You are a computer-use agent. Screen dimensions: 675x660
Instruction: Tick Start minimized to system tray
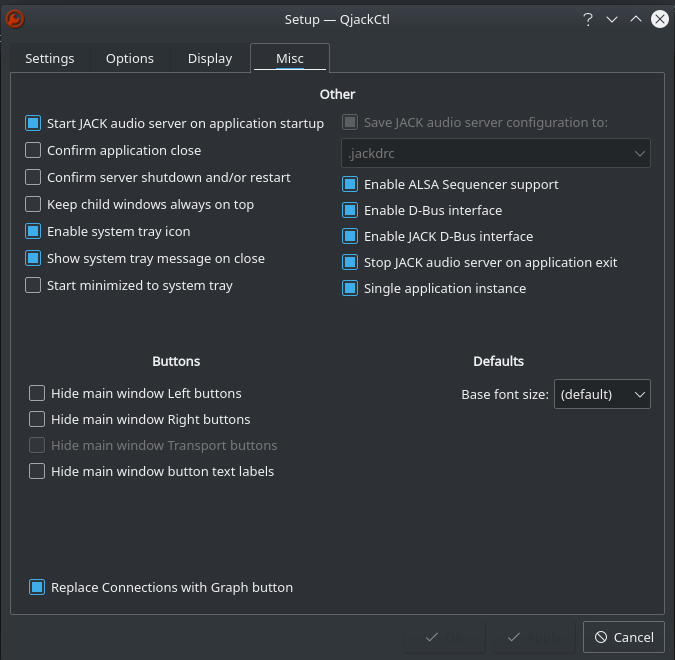[x=33, y=286]
